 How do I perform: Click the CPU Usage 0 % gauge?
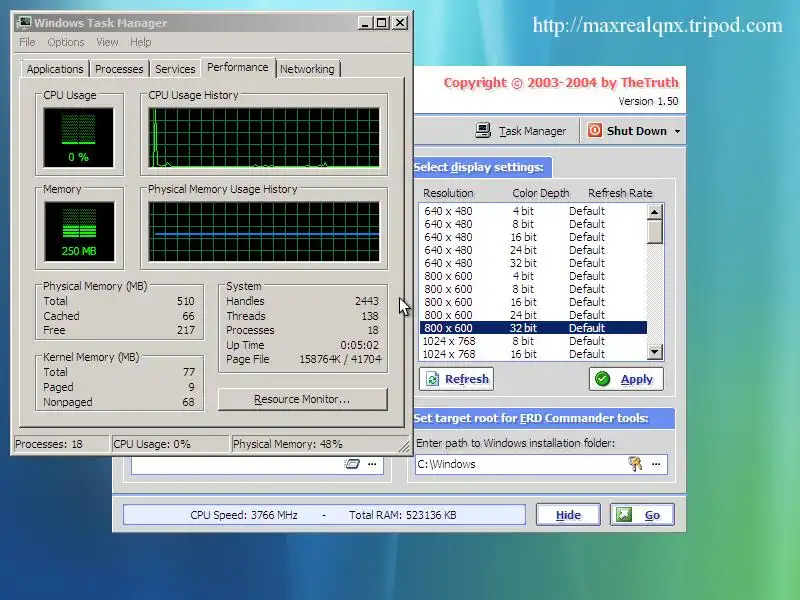click(79, 137)
